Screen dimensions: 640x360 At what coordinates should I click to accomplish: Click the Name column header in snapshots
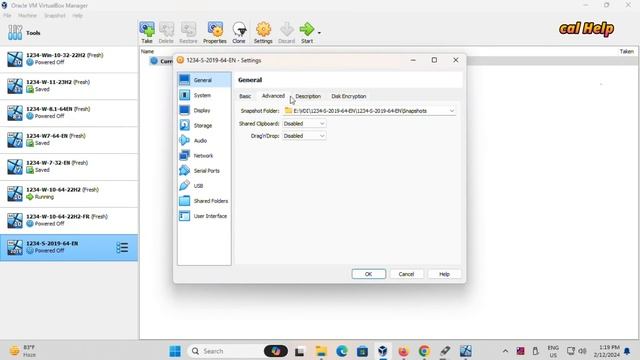(x=147, y=51)
